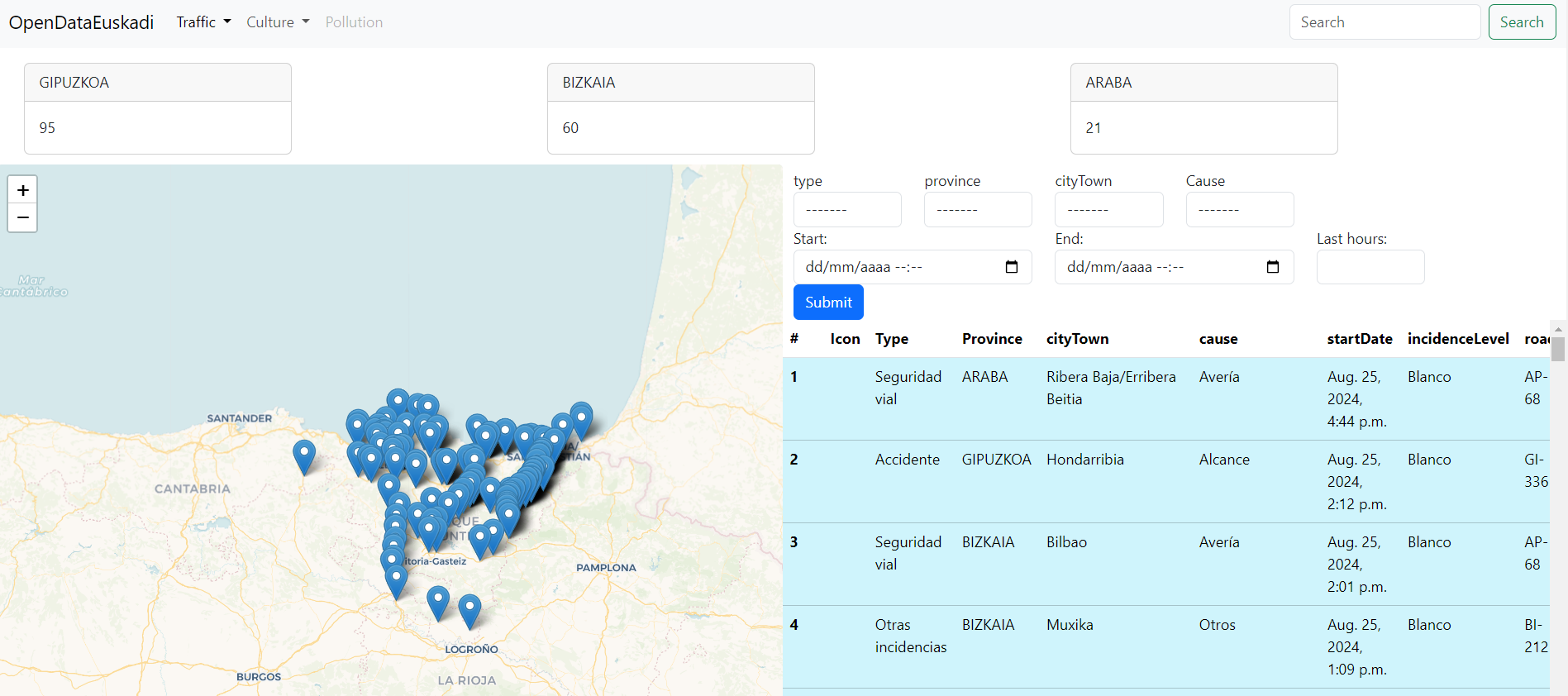Open the Cause filter dropdown

click(x=1240, y=210)
